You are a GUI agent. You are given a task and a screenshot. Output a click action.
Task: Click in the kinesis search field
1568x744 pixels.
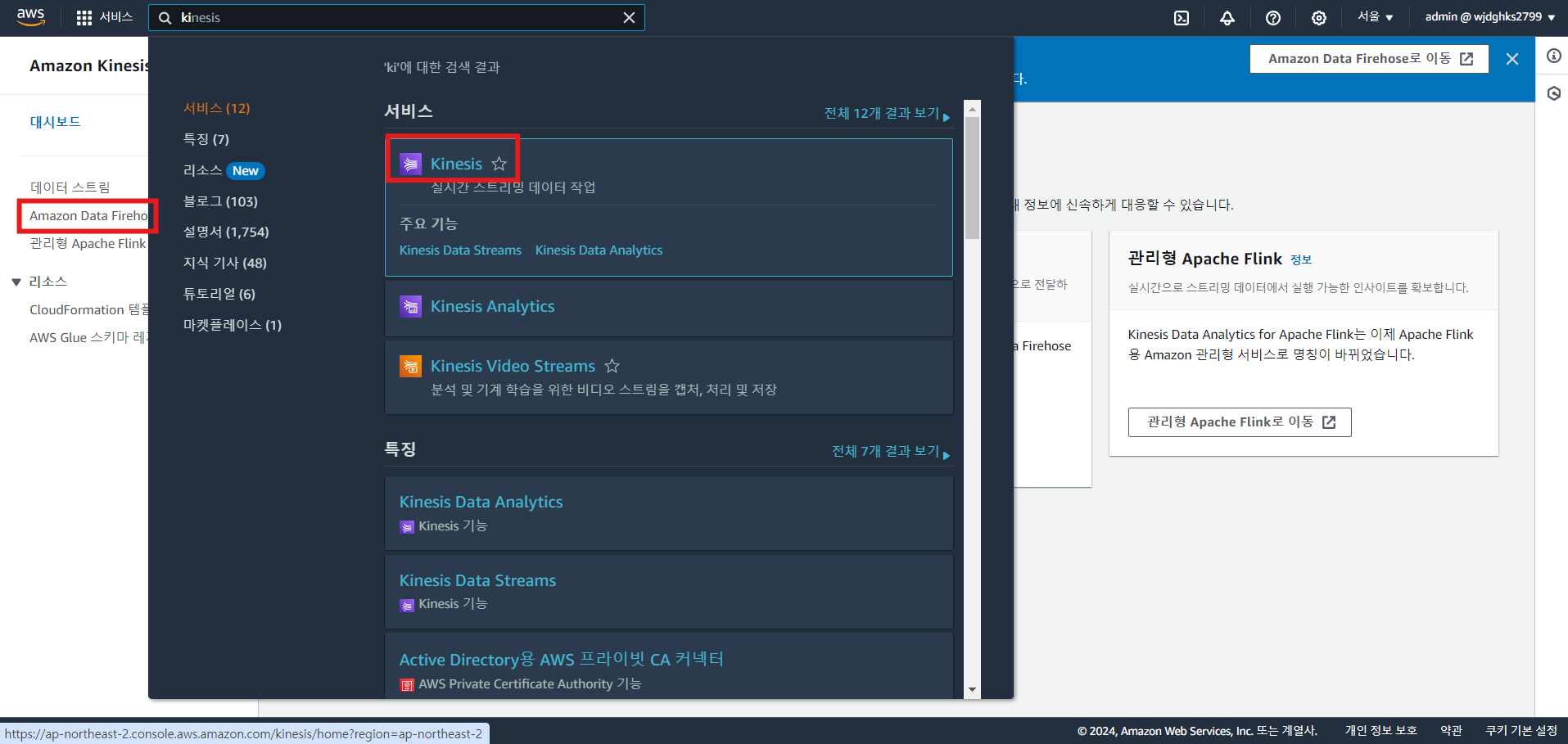[x=397, y=17]
